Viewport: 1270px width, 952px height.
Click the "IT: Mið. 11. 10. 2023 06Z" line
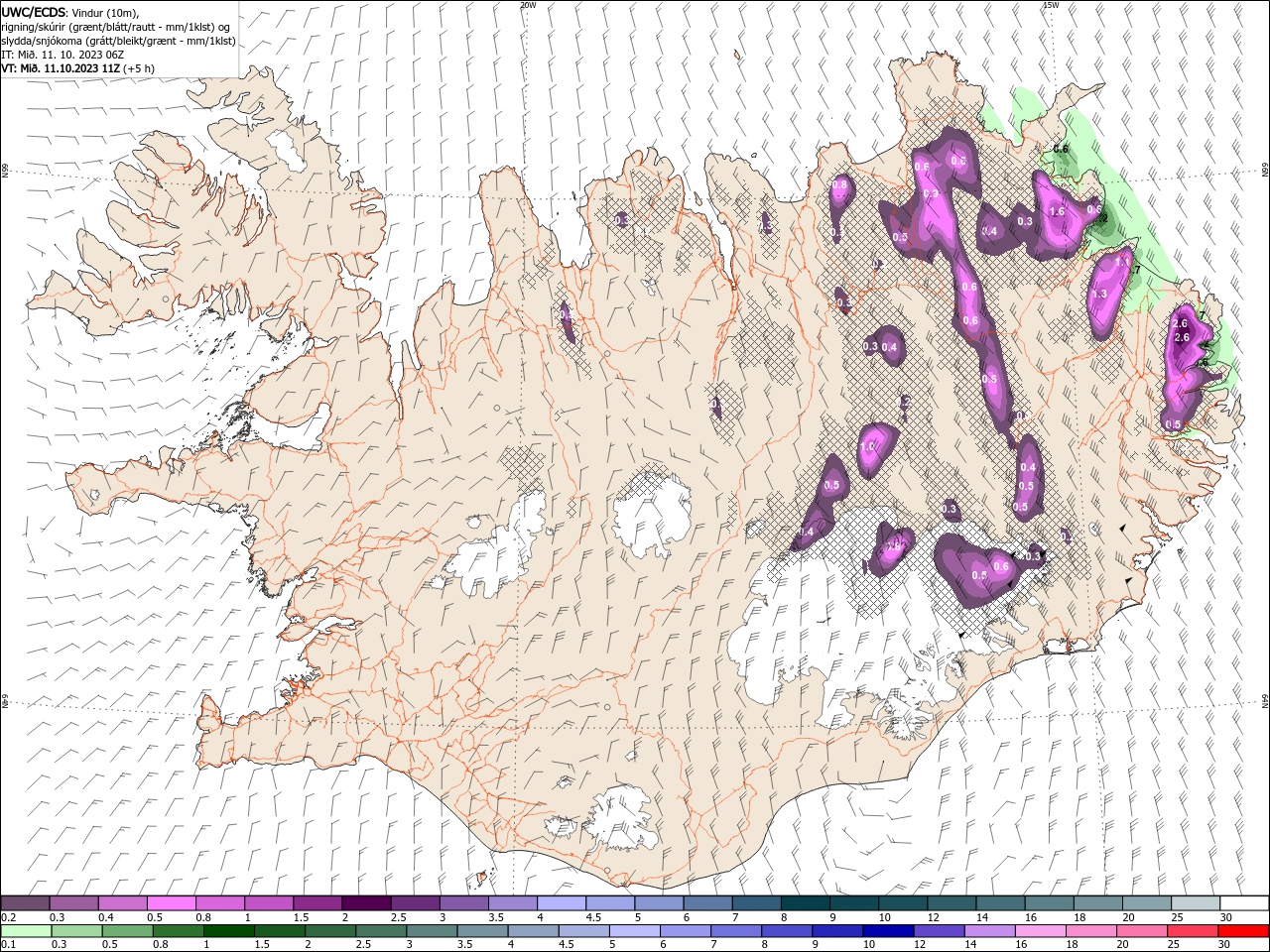(x=63, y=55)
